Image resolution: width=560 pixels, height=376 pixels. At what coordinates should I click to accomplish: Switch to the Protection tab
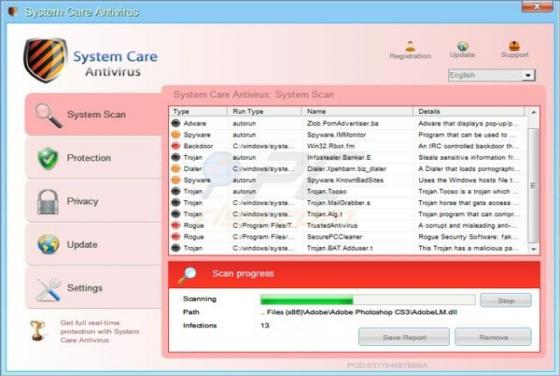94,158
